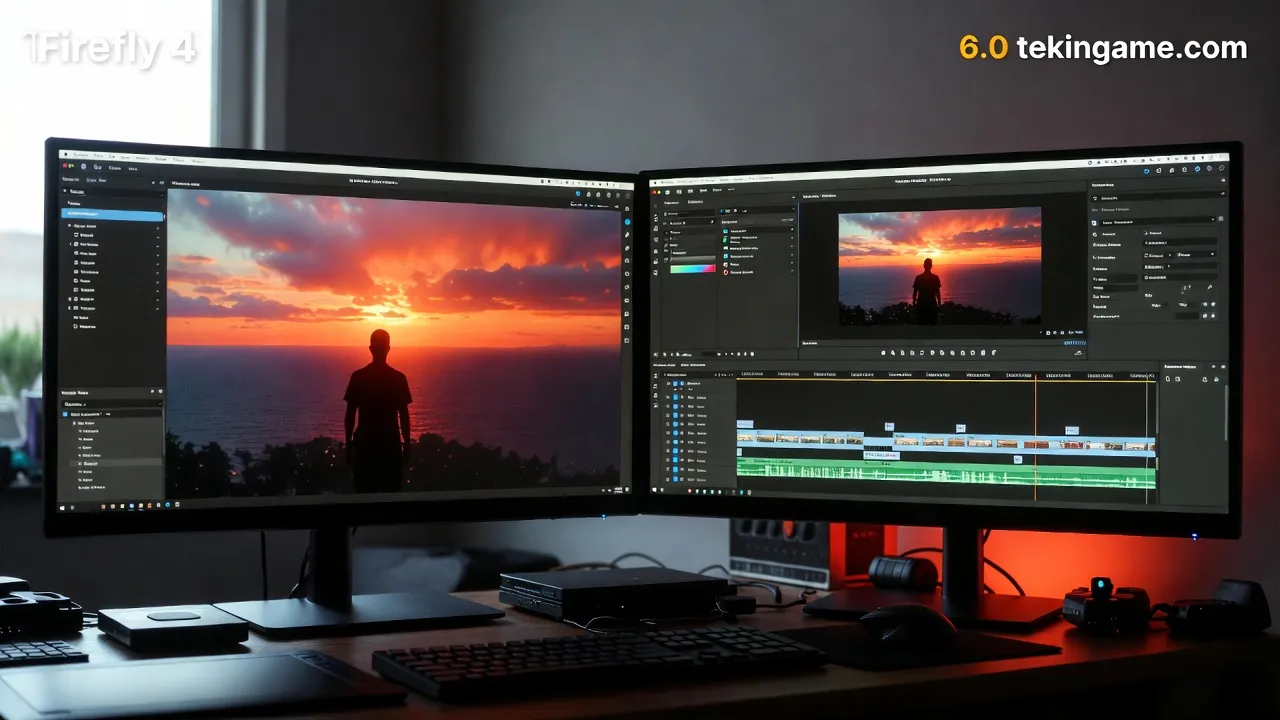This screenshot has width=1280, height=720.
Task: Click the Windows Start button on right monitor
Action: pyautogui.click(x=655, y=492)
